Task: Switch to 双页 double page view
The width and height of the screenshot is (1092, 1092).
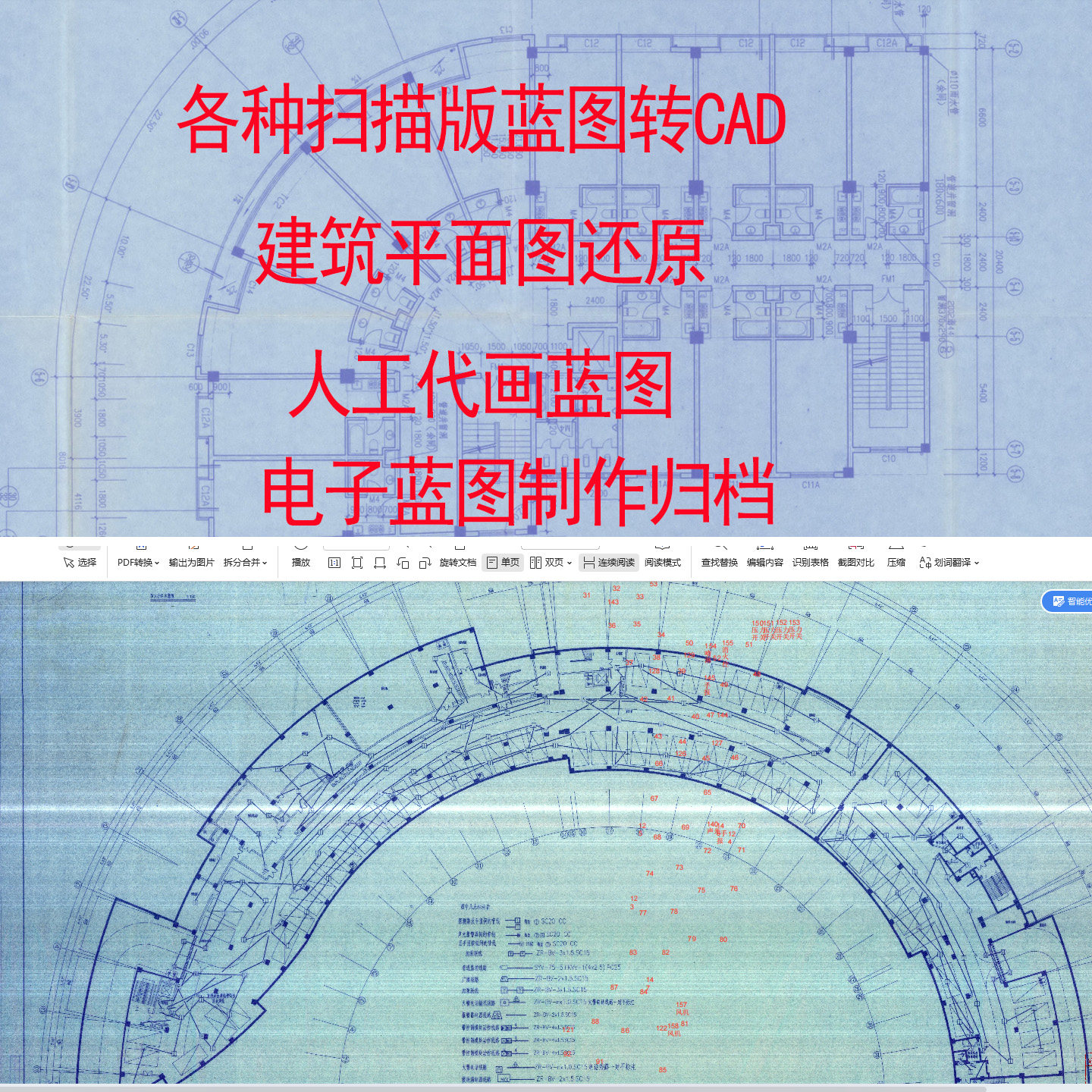Action: point(548,563)
